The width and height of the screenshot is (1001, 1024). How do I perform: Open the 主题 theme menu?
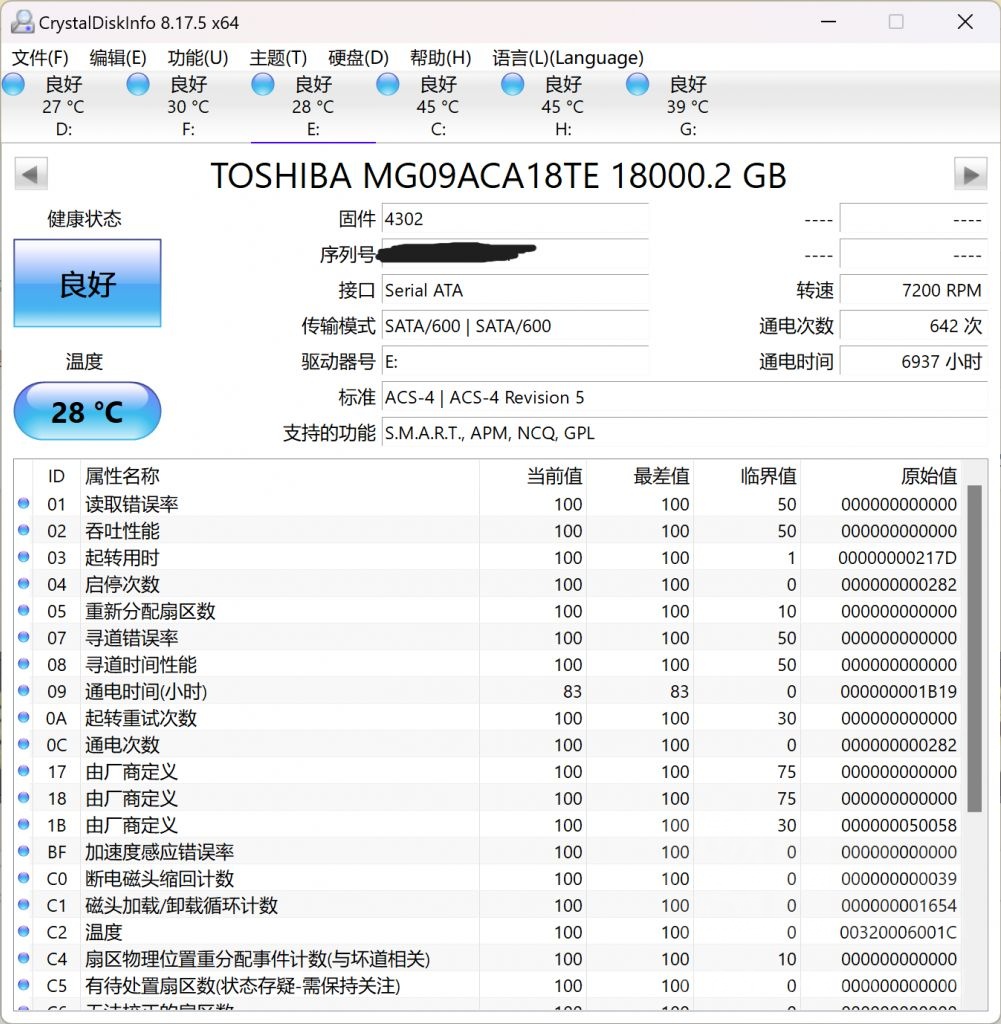click(276, 58)
